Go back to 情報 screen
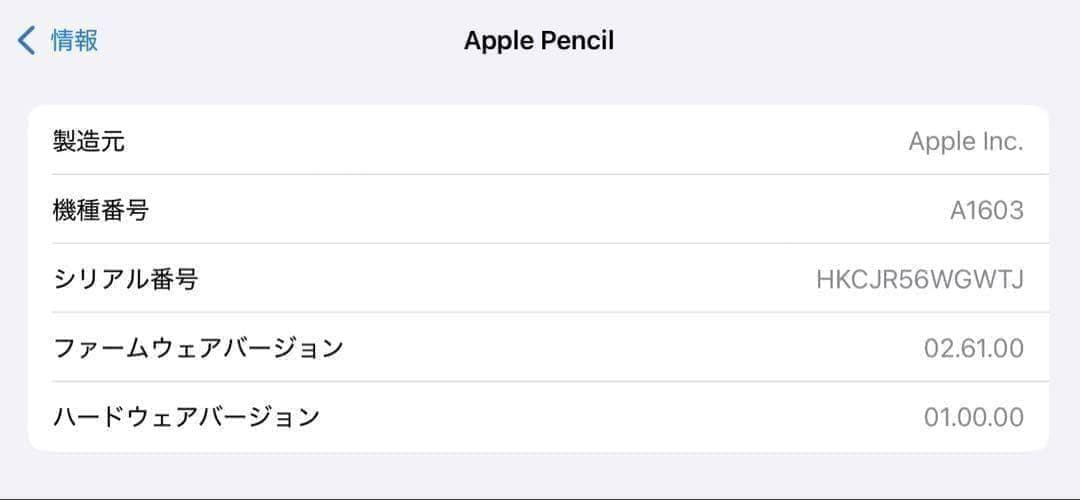The height and width of the screenshot is (500, 1080). 74,41
